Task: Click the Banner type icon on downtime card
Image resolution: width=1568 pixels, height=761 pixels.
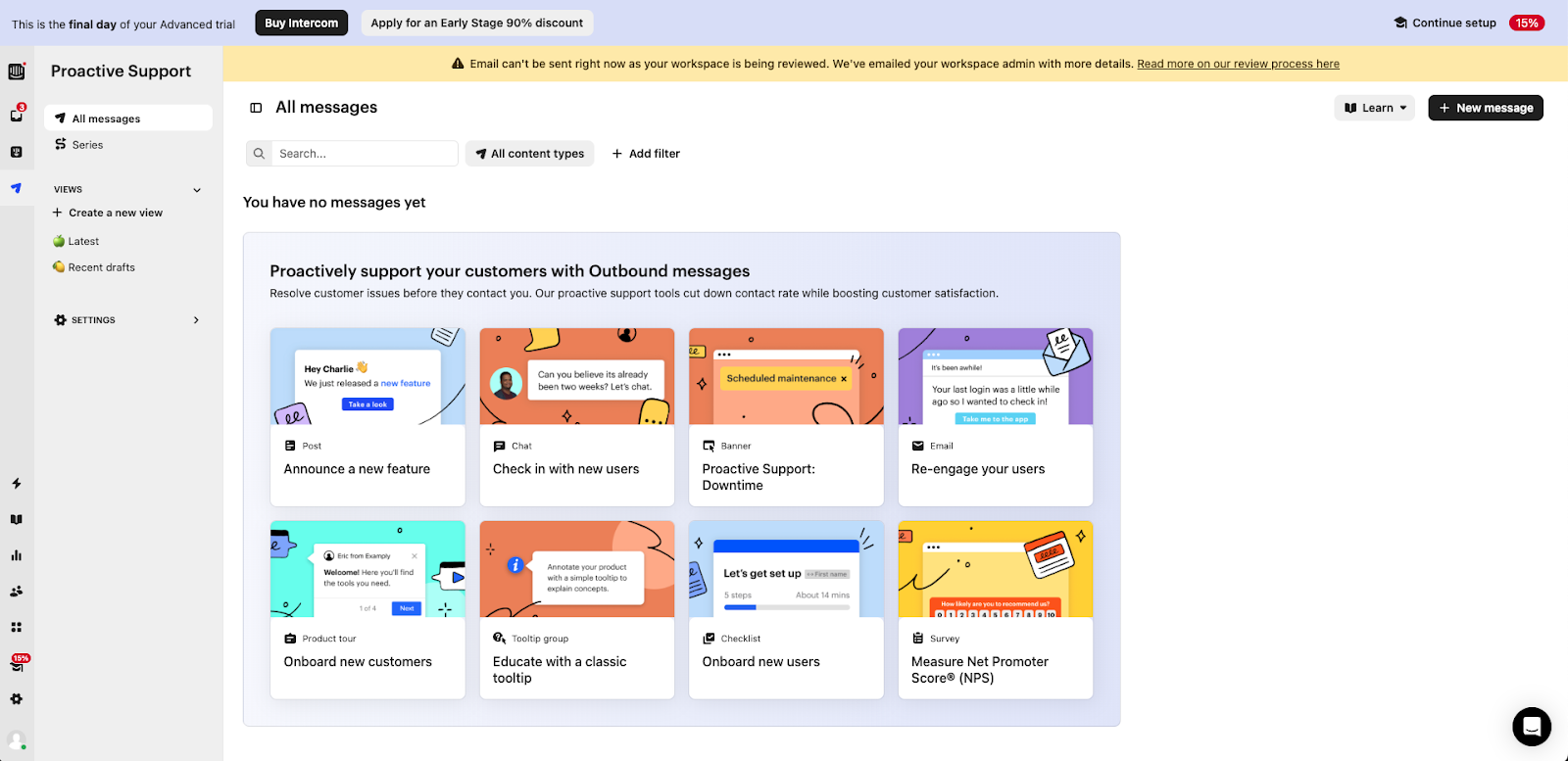Action: (709, 446)
